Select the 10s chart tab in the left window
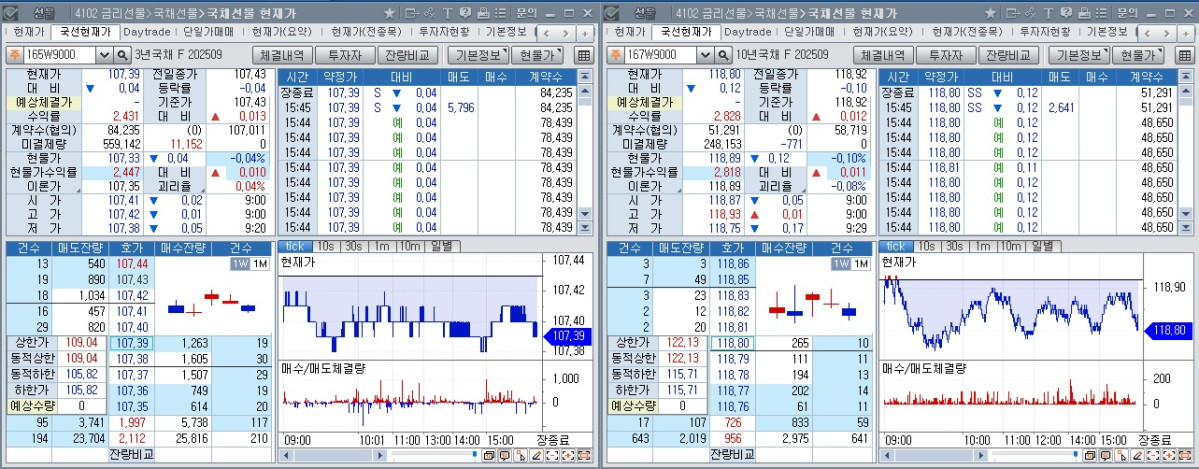The width and height of the screenshot is (1199, 469). click(325, 246)
